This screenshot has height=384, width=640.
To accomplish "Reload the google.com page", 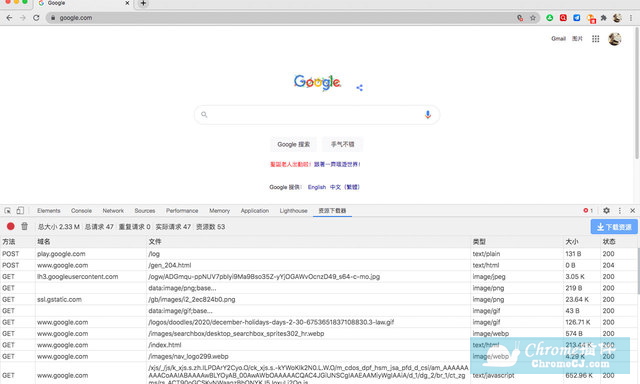I will (x=36, y=18).
